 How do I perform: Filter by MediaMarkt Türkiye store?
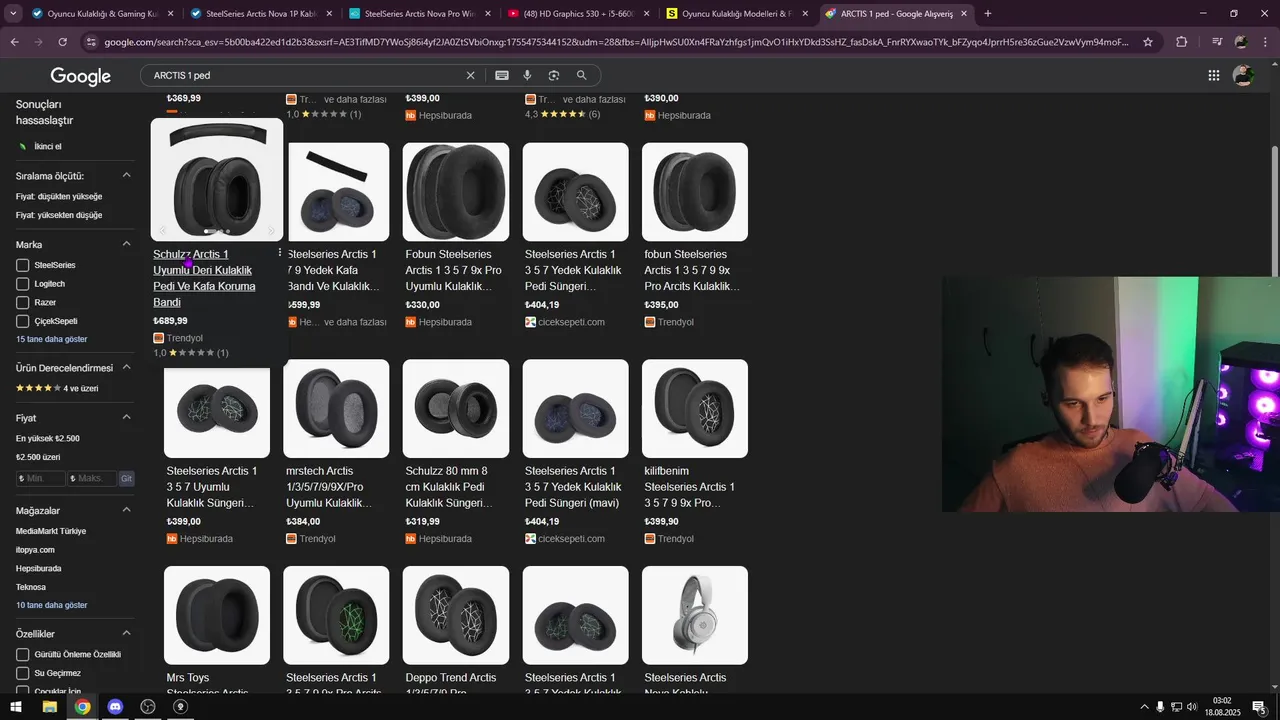tap(51, 531)
